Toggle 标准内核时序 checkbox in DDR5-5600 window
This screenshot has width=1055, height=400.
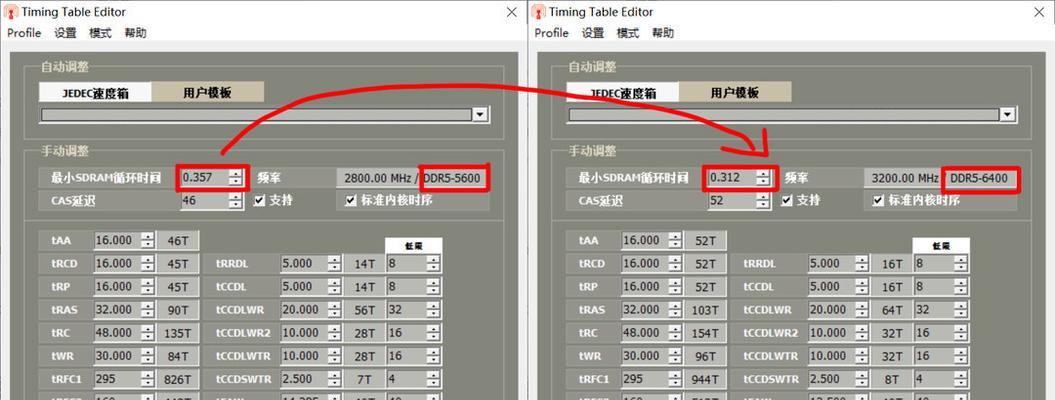pos(349,200)
